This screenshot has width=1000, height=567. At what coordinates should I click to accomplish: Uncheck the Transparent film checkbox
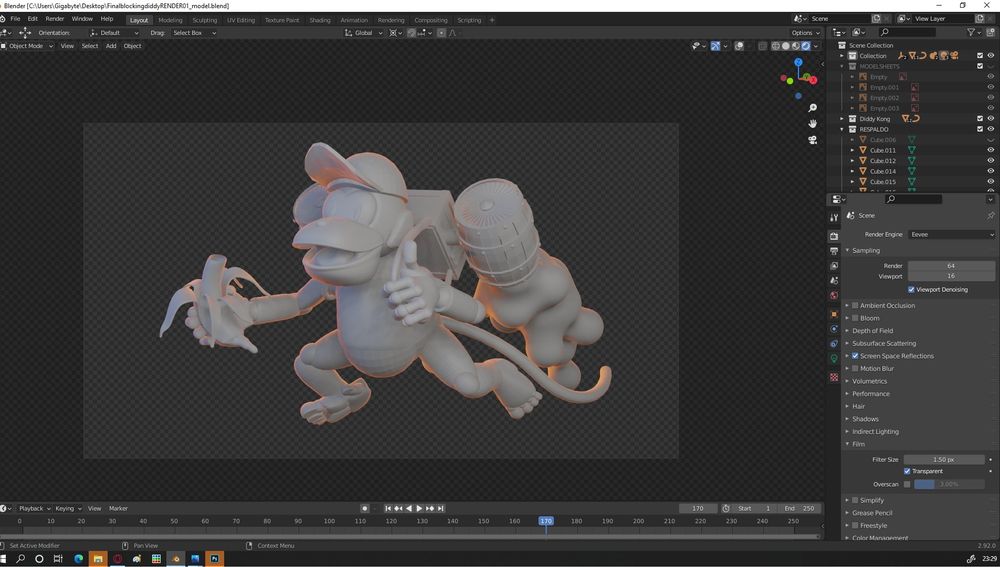coord(907,471)
